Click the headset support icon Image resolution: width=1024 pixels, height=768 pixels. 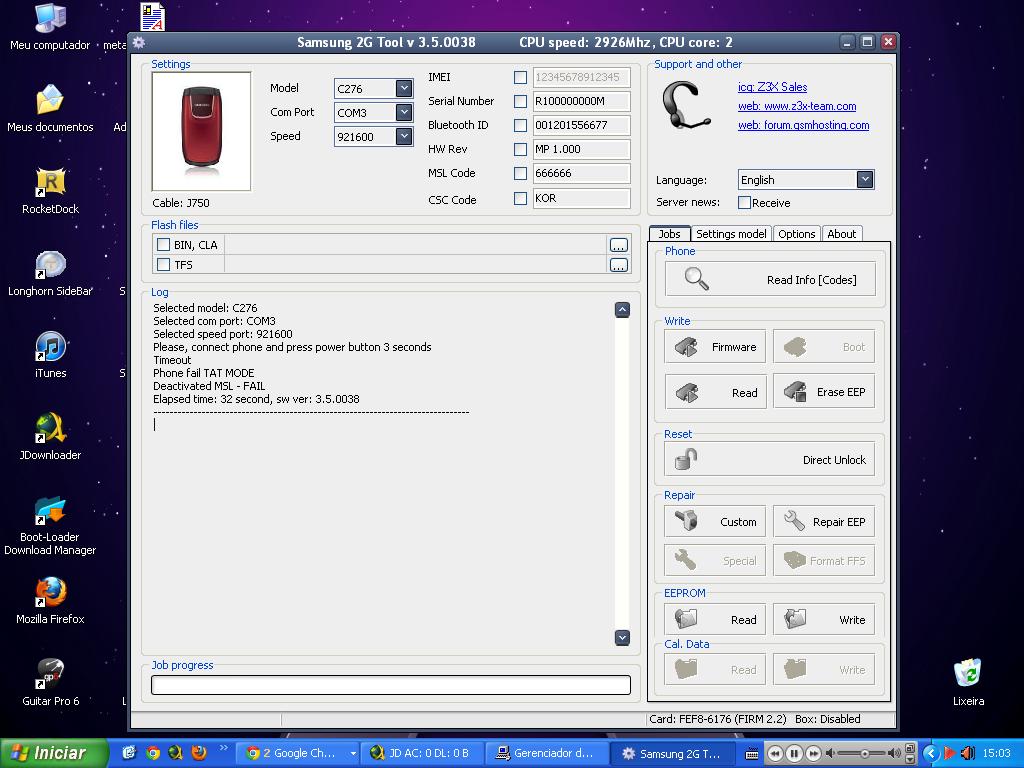tap(686, 106)
